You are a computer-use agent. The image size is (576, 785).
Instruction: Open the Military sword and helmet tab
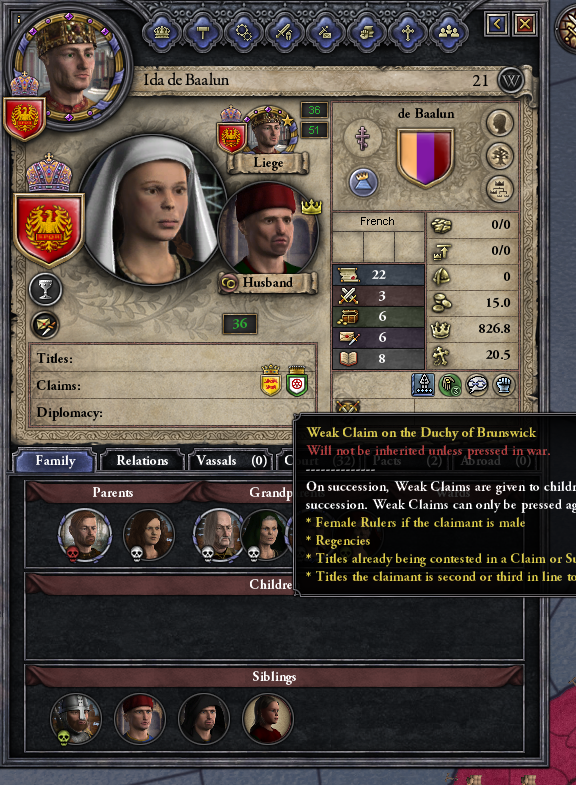[284, 33]
